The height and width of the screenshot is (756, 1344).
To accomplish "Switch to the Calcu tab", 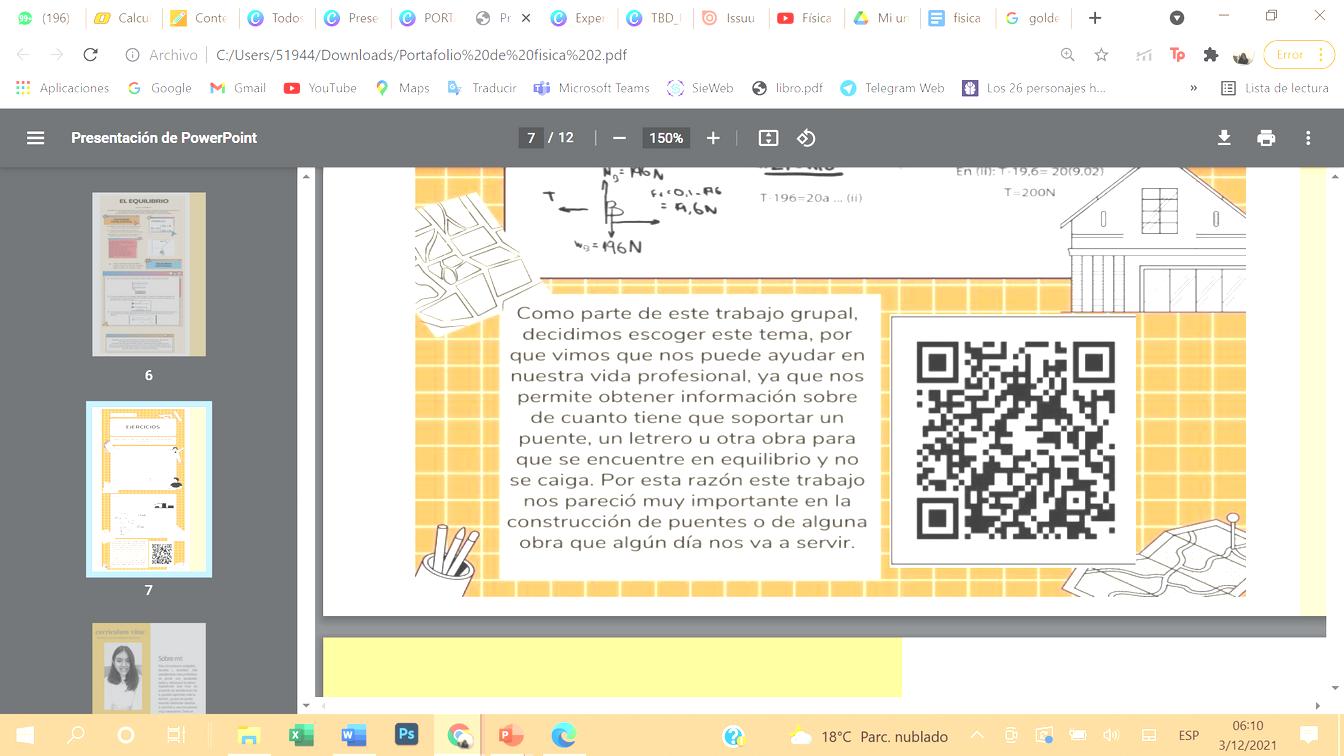I will click(x=121, y=18).
